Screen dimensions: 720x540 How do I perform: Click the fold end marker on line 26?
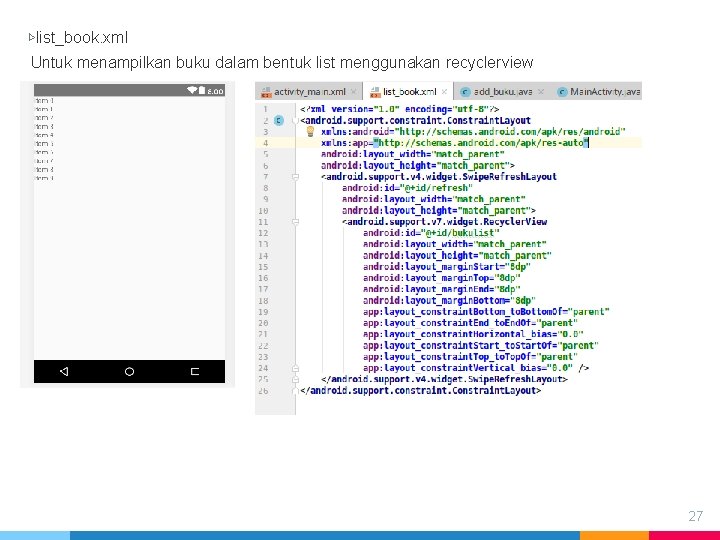point(296,391)
